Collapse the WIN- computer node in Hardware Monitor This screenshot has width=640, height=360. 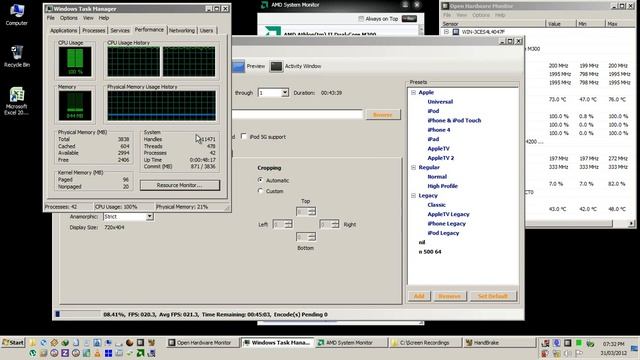coord(446,32)
